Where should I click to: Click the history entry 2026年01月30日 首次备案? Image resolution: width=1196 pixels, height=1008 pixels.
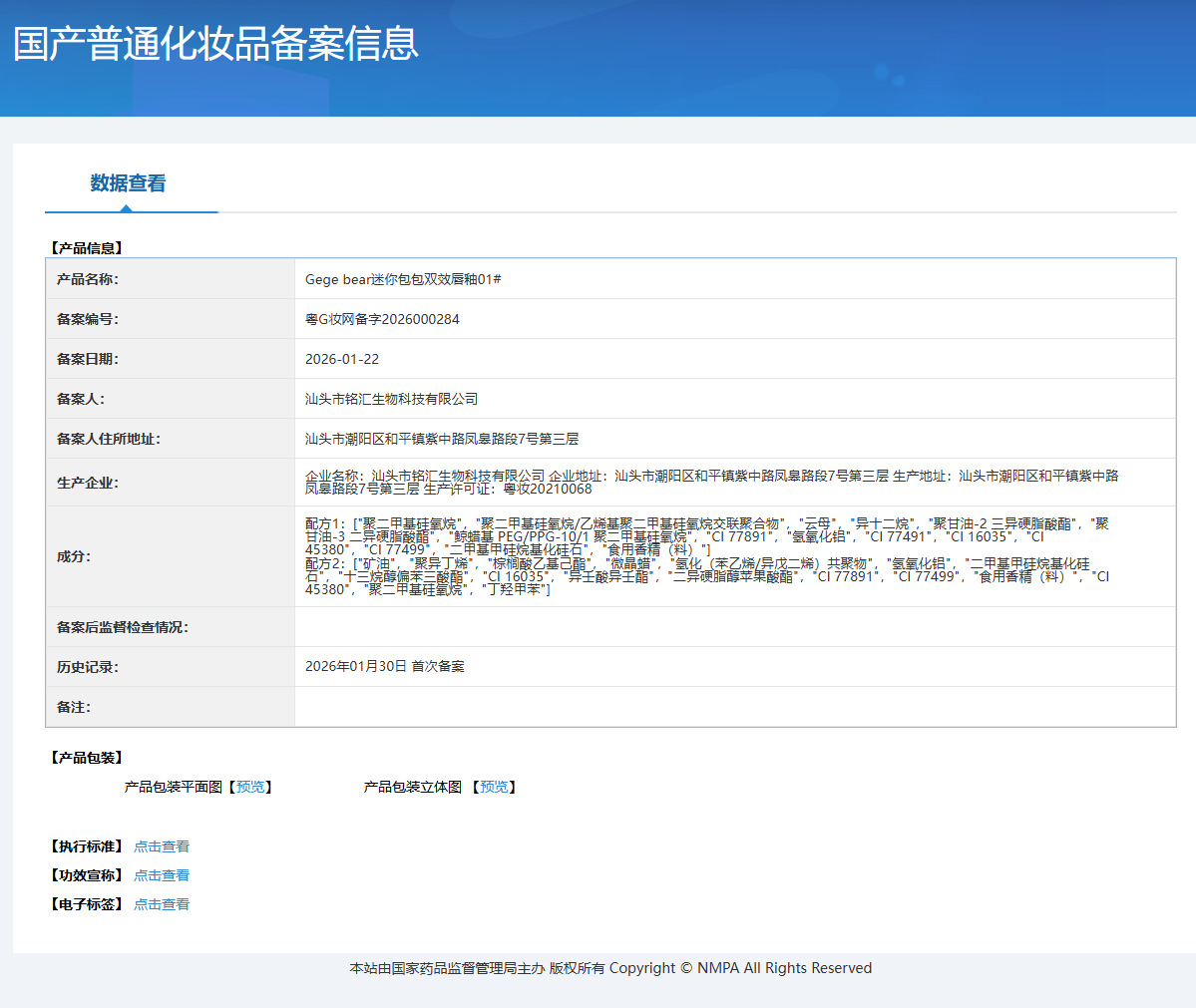[384, 666]
